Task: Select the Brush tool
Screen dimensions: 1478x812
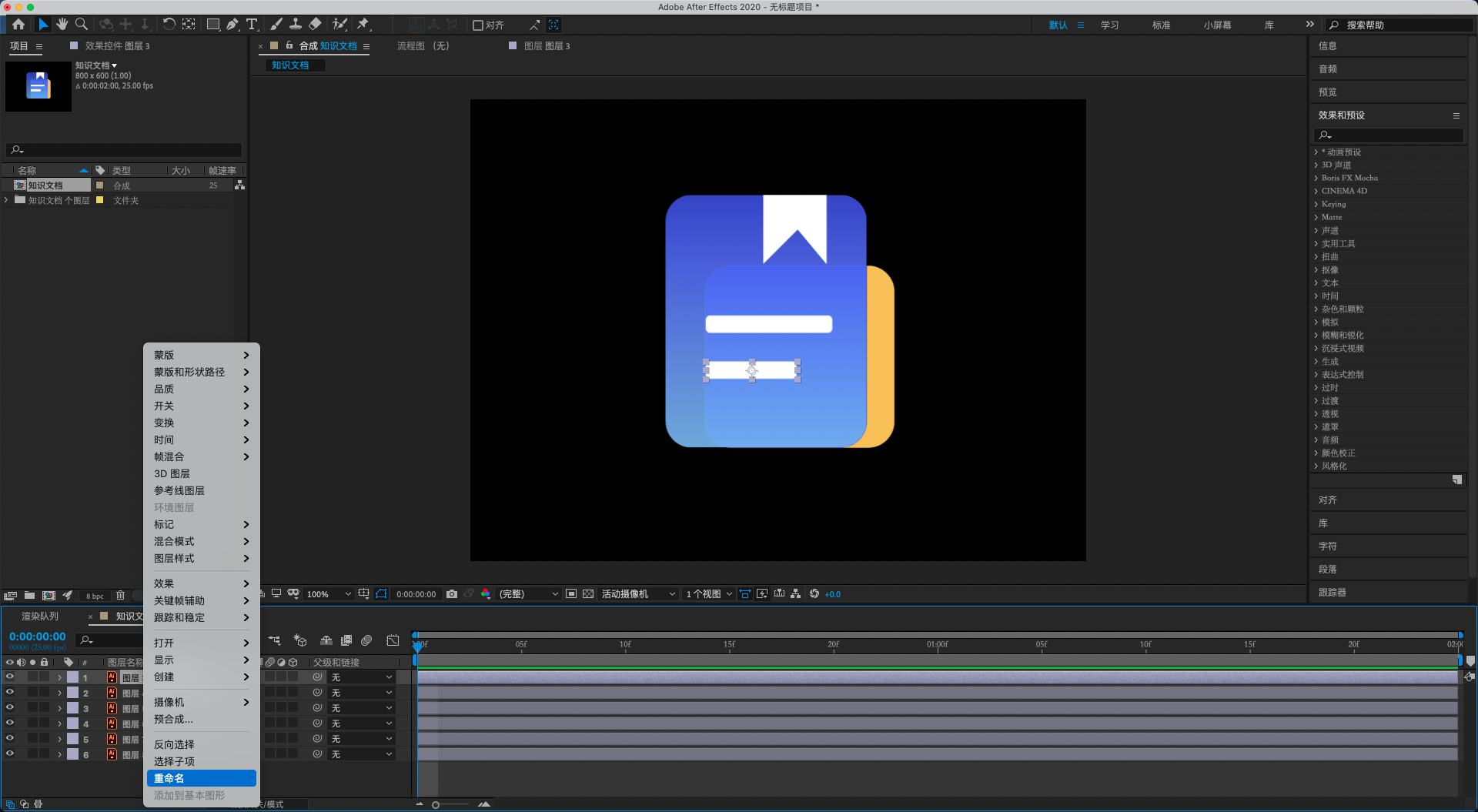Action: [276, 25]
